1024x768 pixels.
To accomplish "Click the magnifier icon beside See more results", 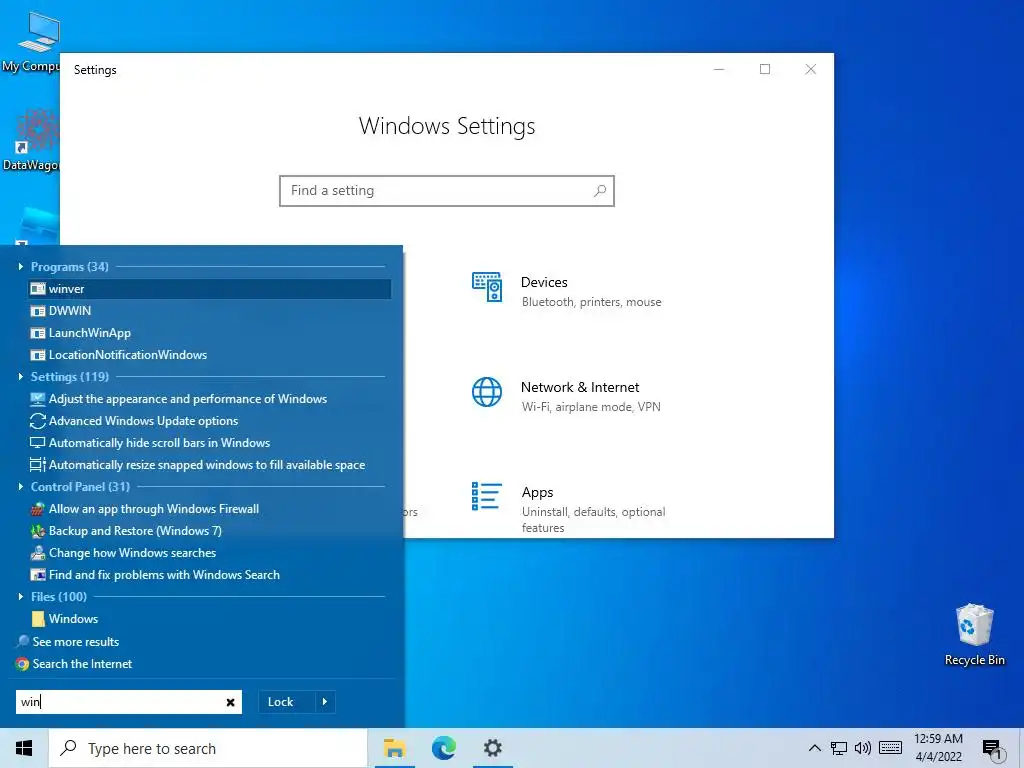I will tap(23, 641).
